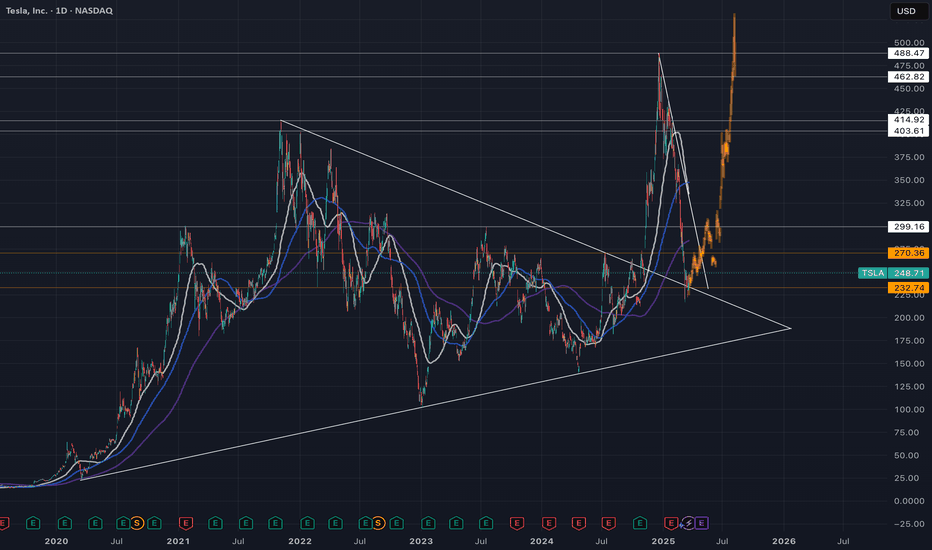Screen dimensions: 932x550
Task: Open the July 2020 green earnings marker
Action: tap(122, 523)
